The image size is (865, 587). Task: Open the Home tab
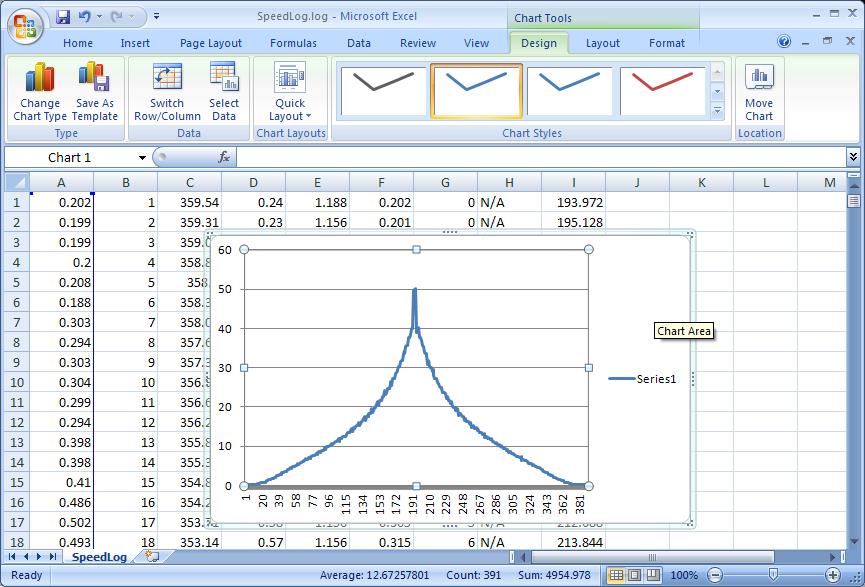78,43
